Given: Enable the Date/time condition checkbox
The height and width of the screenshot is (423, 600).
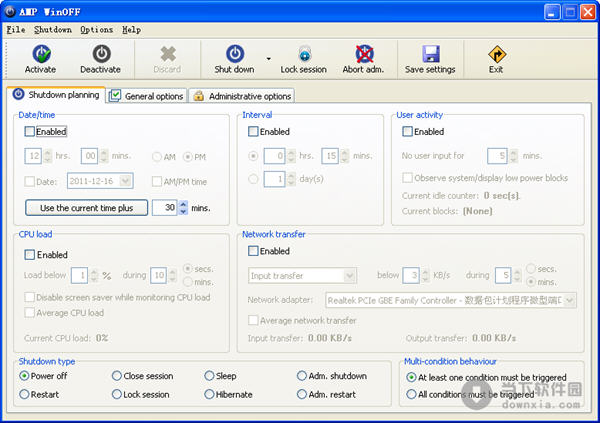Looking at the screenshot, I should pyautogui.click(x=30, y=131).
